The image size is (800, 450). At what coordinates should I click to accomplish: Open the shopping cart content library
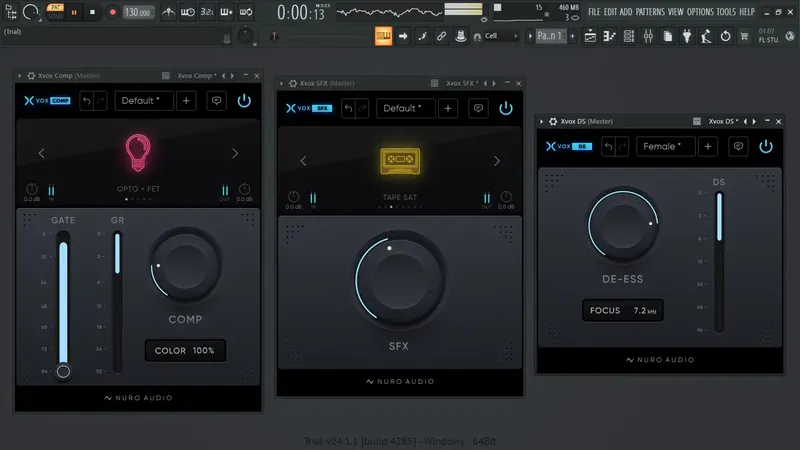[x=744, y=36]
